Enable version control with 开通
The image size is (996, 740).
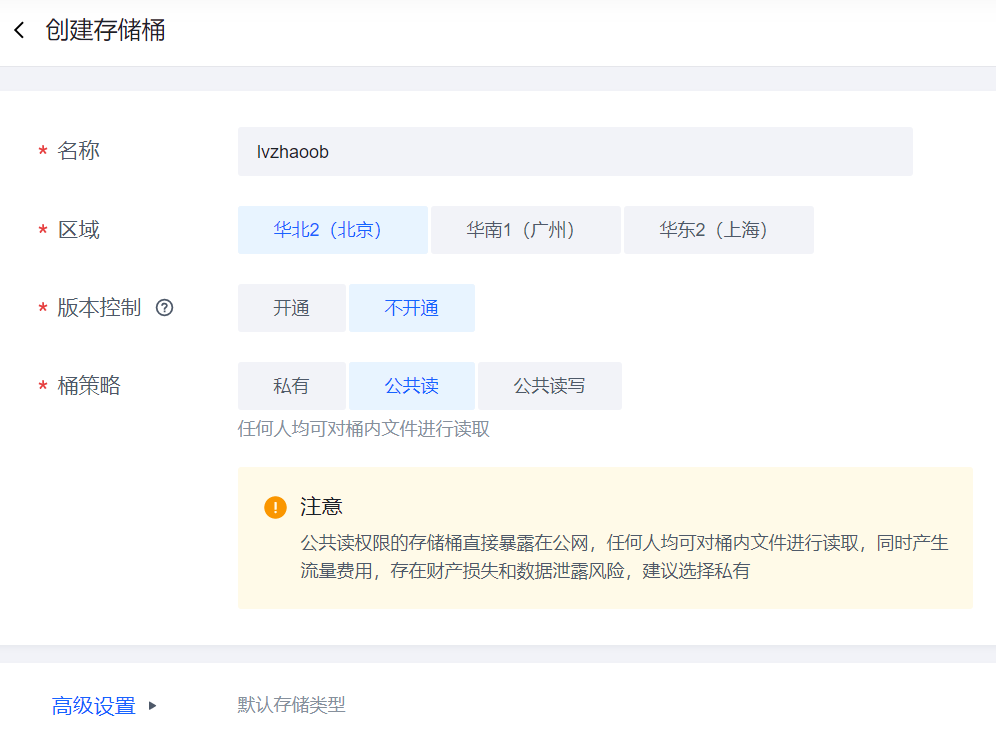(x=291, y=308)
